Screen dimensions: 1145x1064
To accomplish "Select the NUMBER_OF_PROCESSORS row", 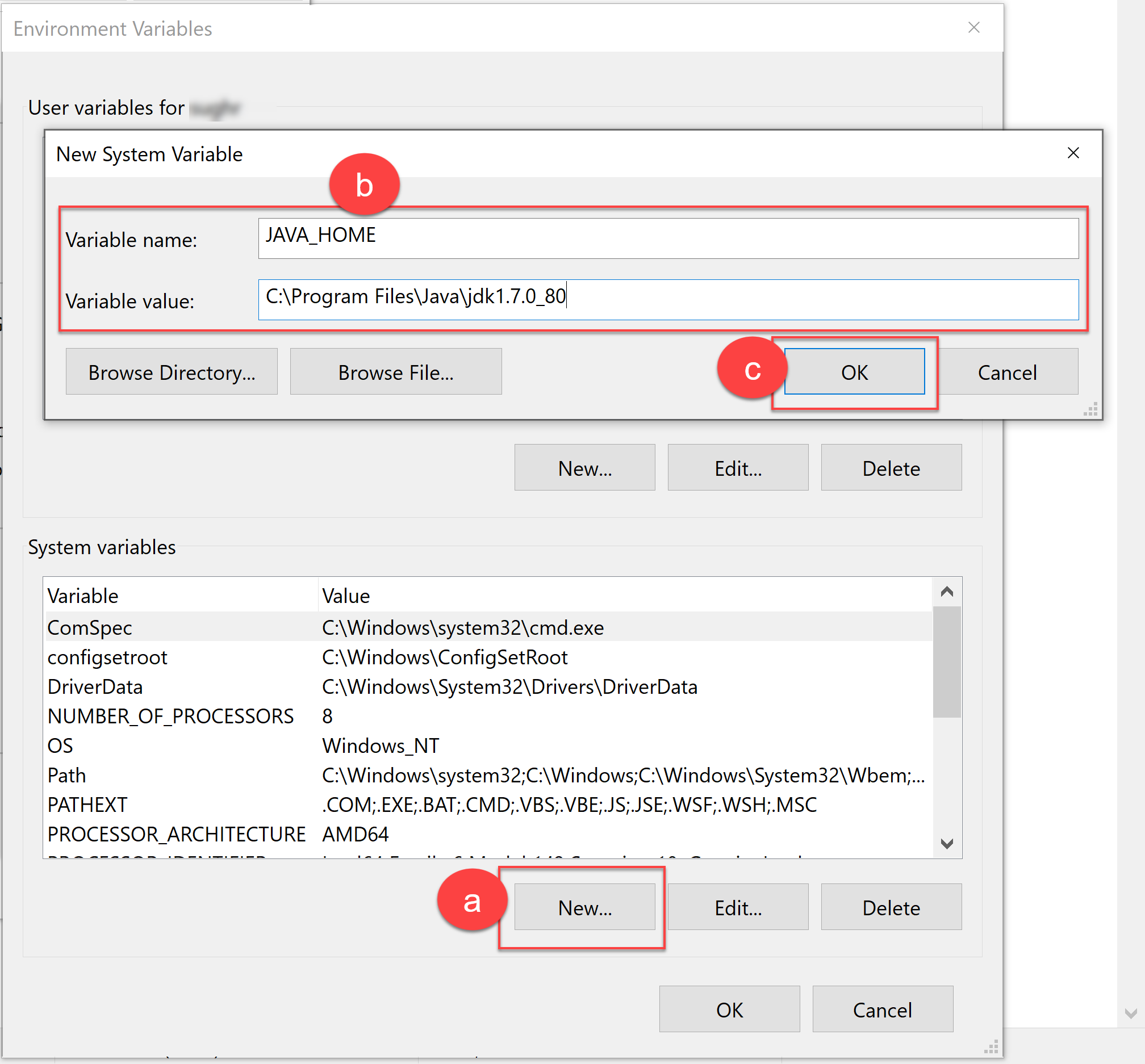I will 488,715.
